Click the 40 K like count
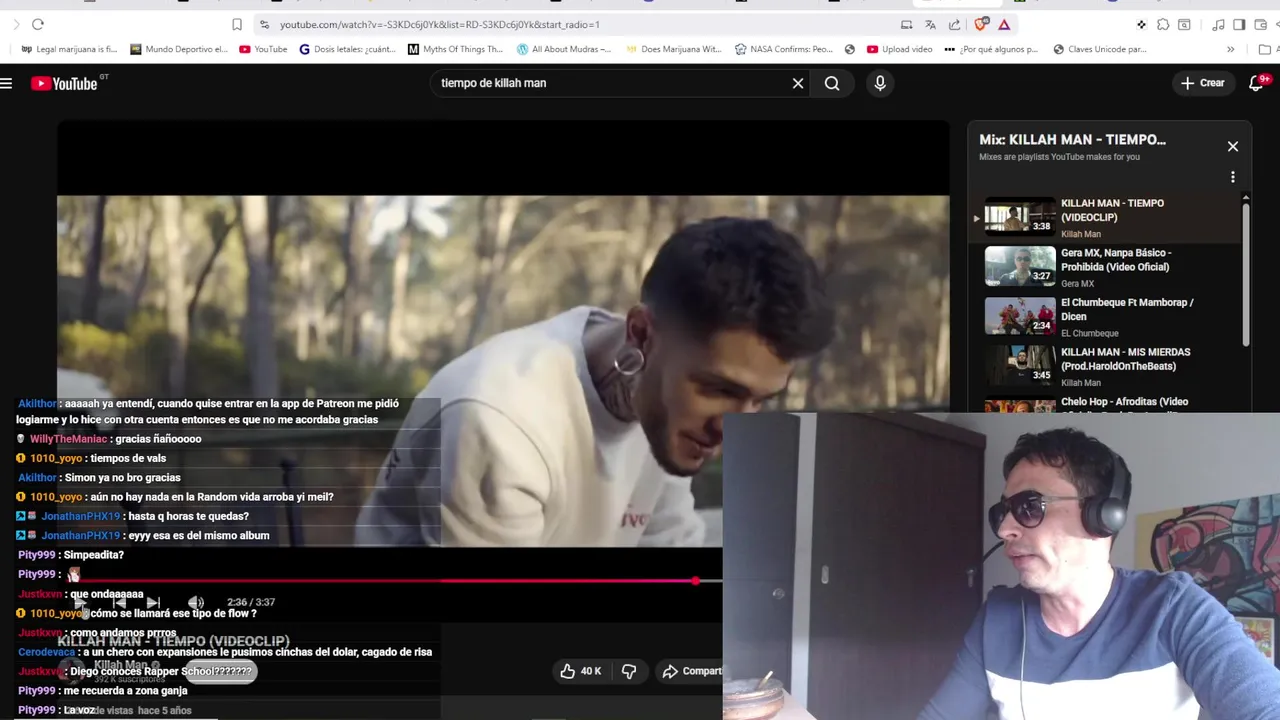1280x720 pixels. pos(591,671)
